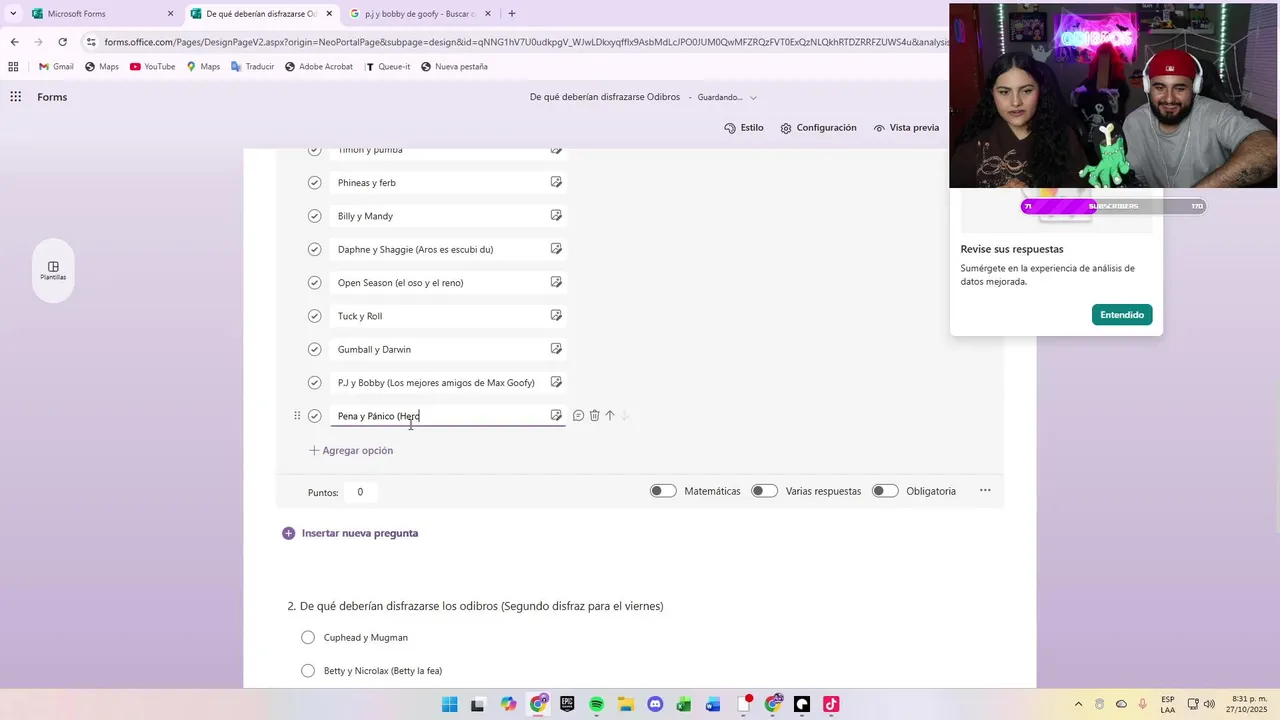1280x720 pixels.
Task: Open the browser tab search dropdown
Action: tap(13, 14)
